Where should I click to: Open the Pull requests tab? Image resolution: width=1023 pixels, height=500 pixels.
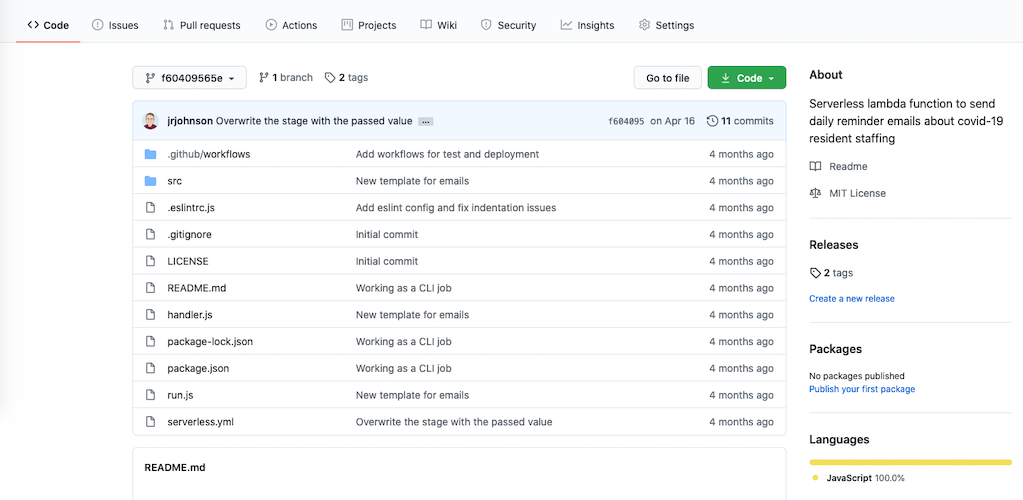tap(201, 25)
